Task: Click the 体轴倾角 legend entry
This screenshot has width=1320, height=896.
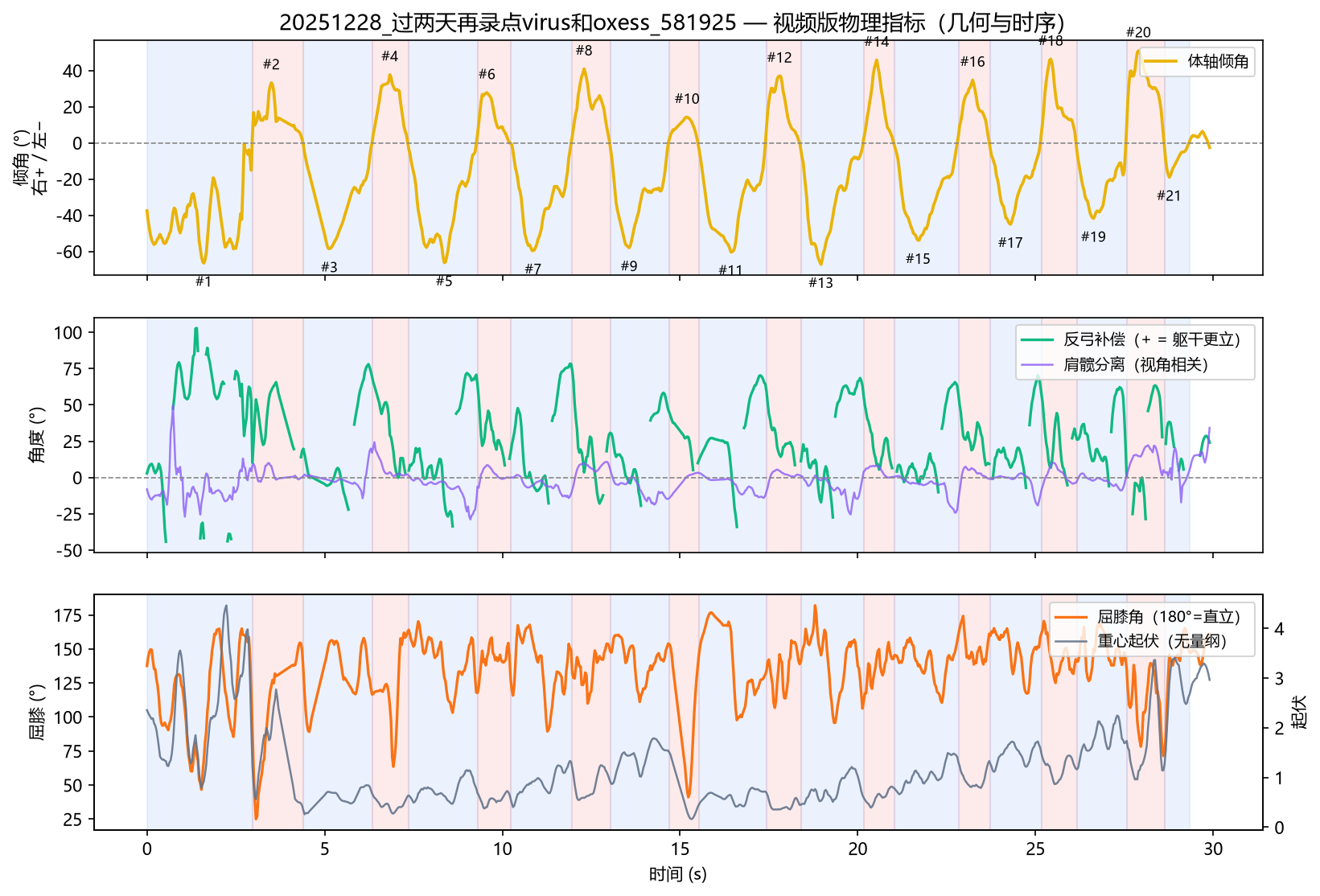Action: [1197, 61]
